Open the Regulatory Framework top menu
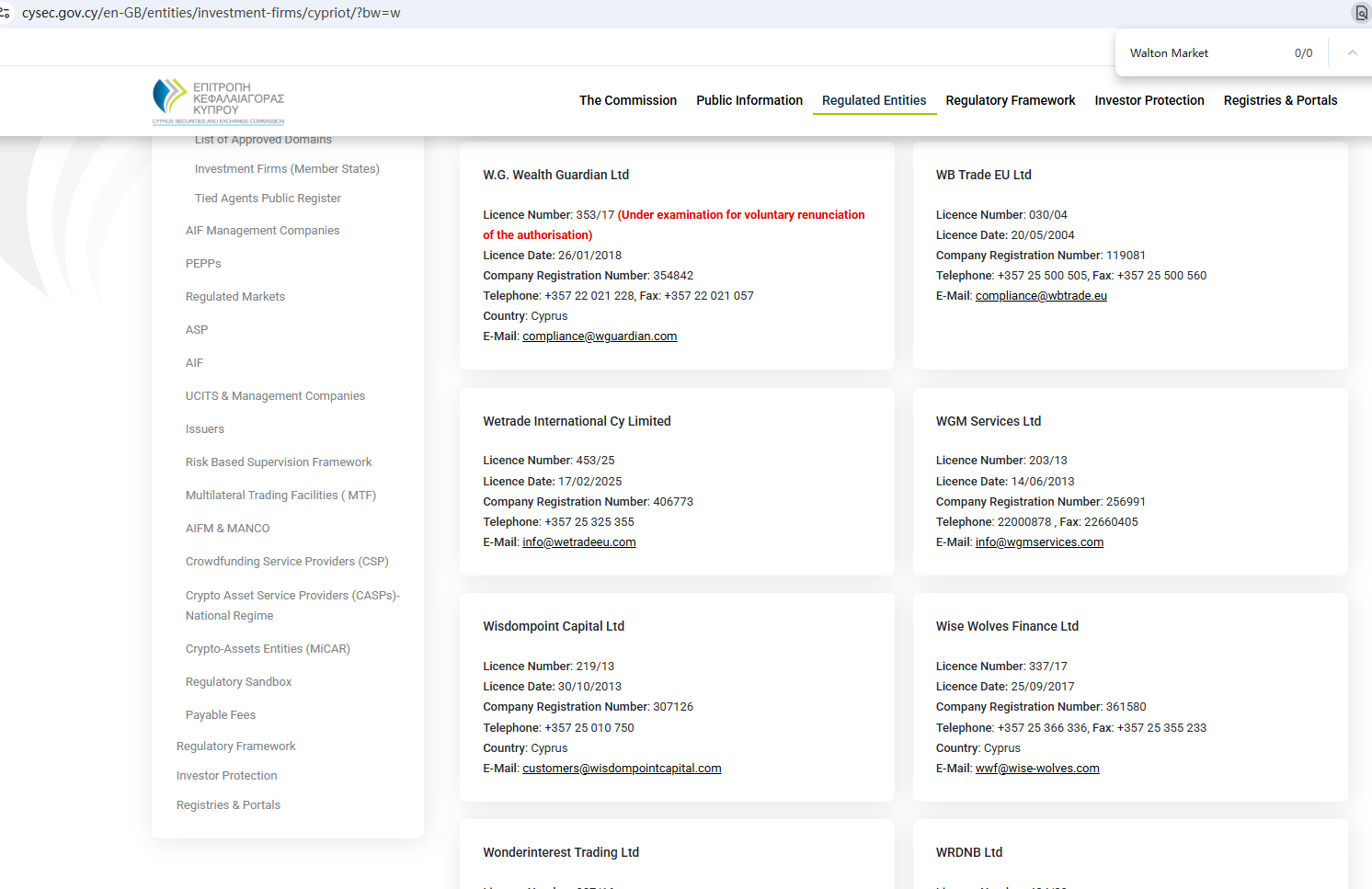The height and width of the screenshot is (889, 1372). 1010,100
